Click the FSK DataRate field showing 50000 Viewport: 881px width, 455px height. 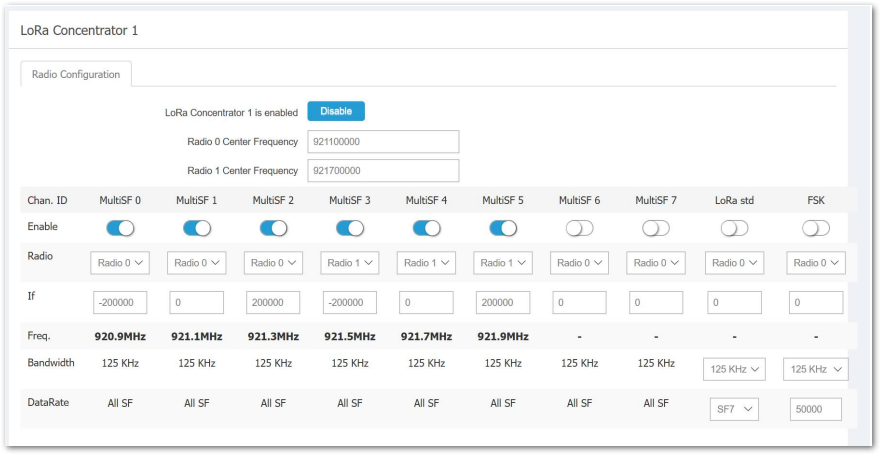click(816, 409)
